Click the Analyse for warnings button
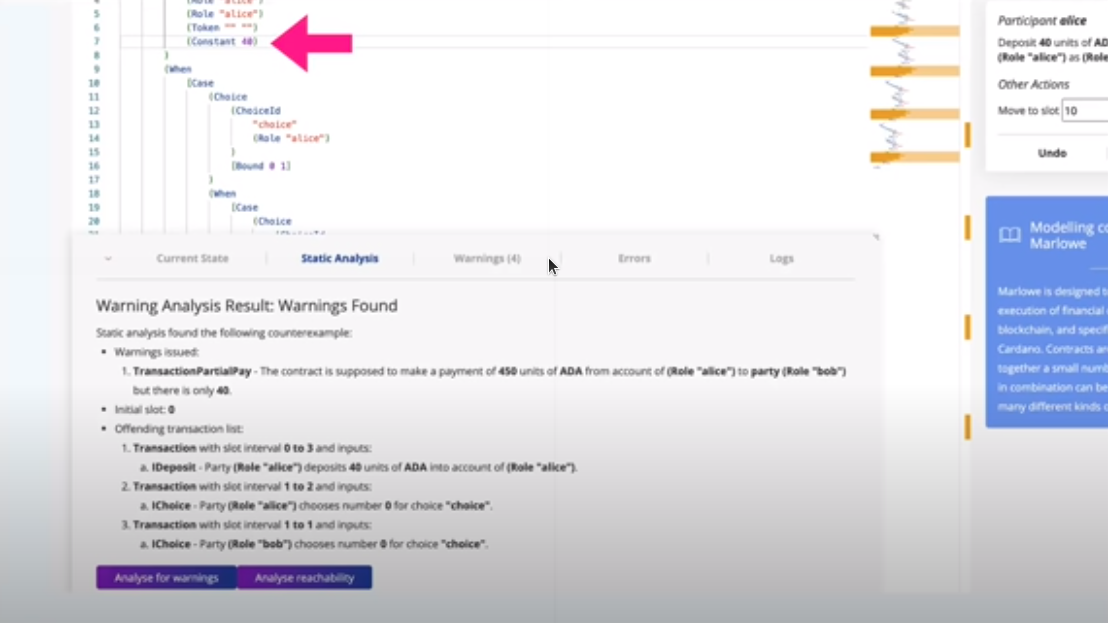This screenshot has height=623, width=1108. pyautogui.click(x=166, y=578)
